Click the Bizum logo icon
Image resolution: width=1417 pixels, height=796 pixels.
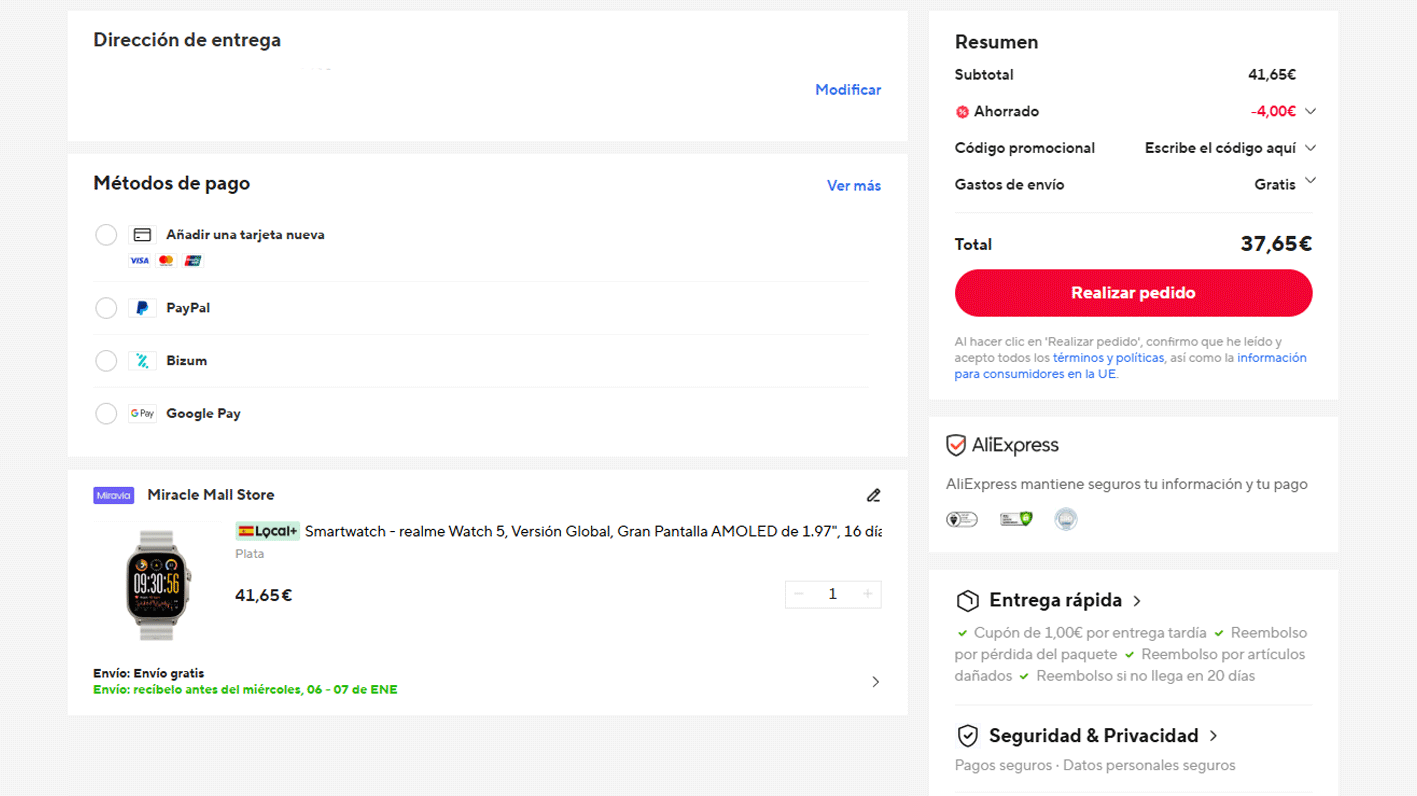142,361
